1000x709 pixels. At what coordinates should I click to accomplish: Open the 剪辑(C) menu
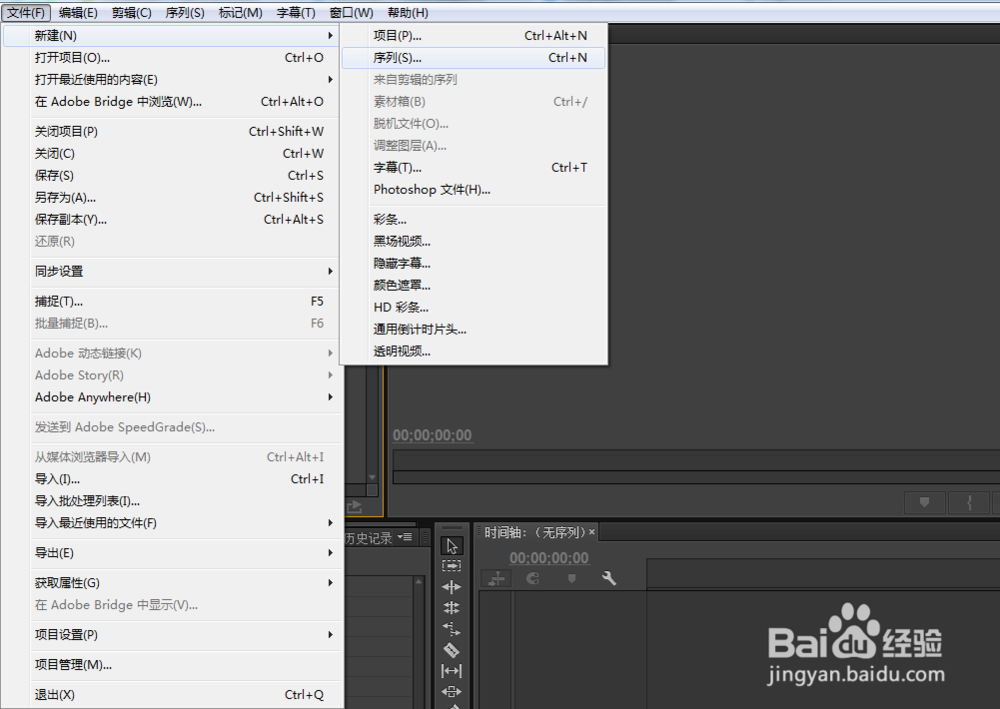coord(131,13)
